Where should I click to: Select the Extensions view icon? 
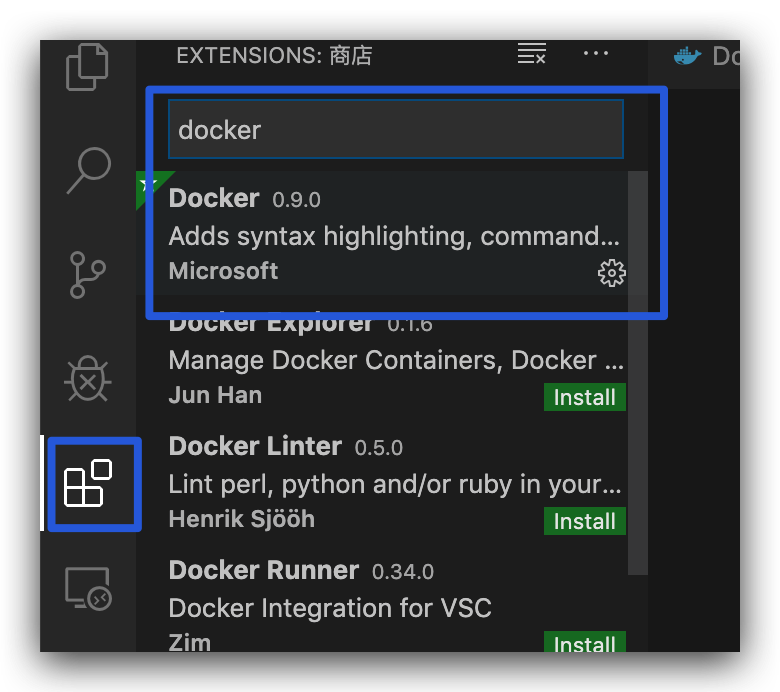pos(88,485)
